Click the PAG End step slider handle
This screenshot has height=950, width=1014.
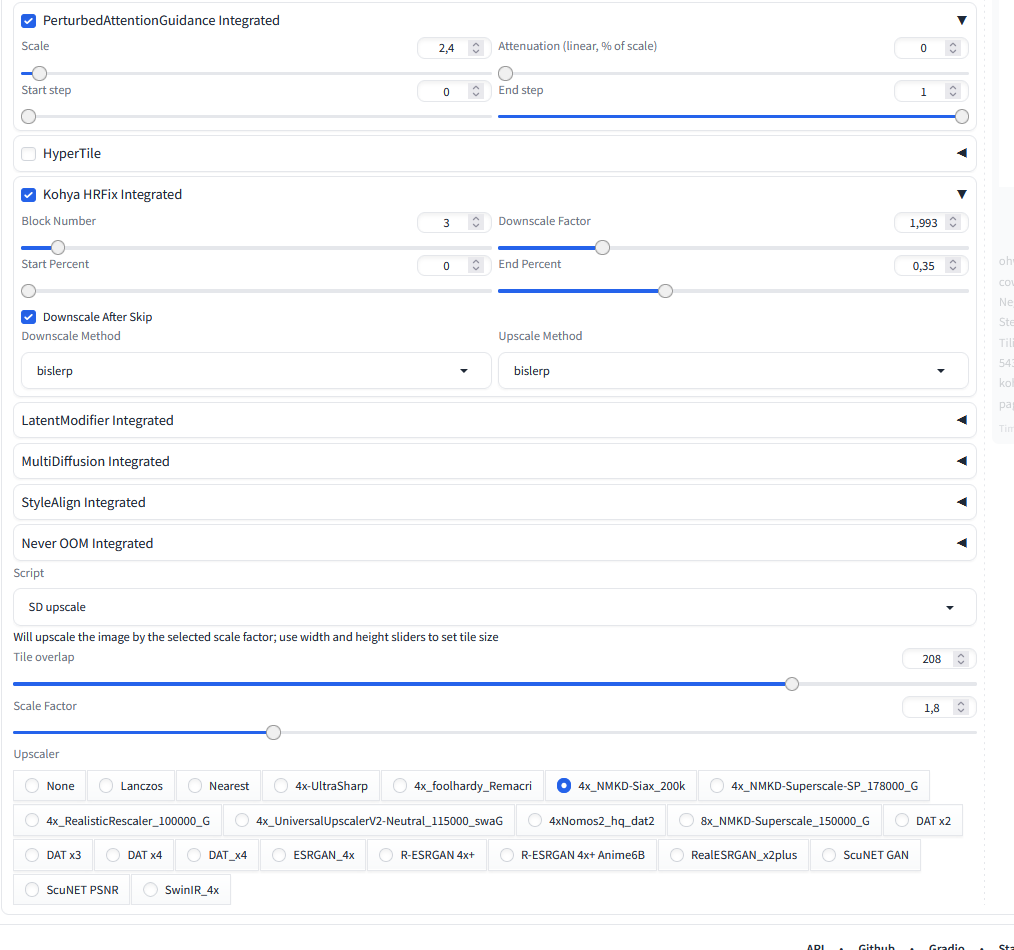[962, 116]
